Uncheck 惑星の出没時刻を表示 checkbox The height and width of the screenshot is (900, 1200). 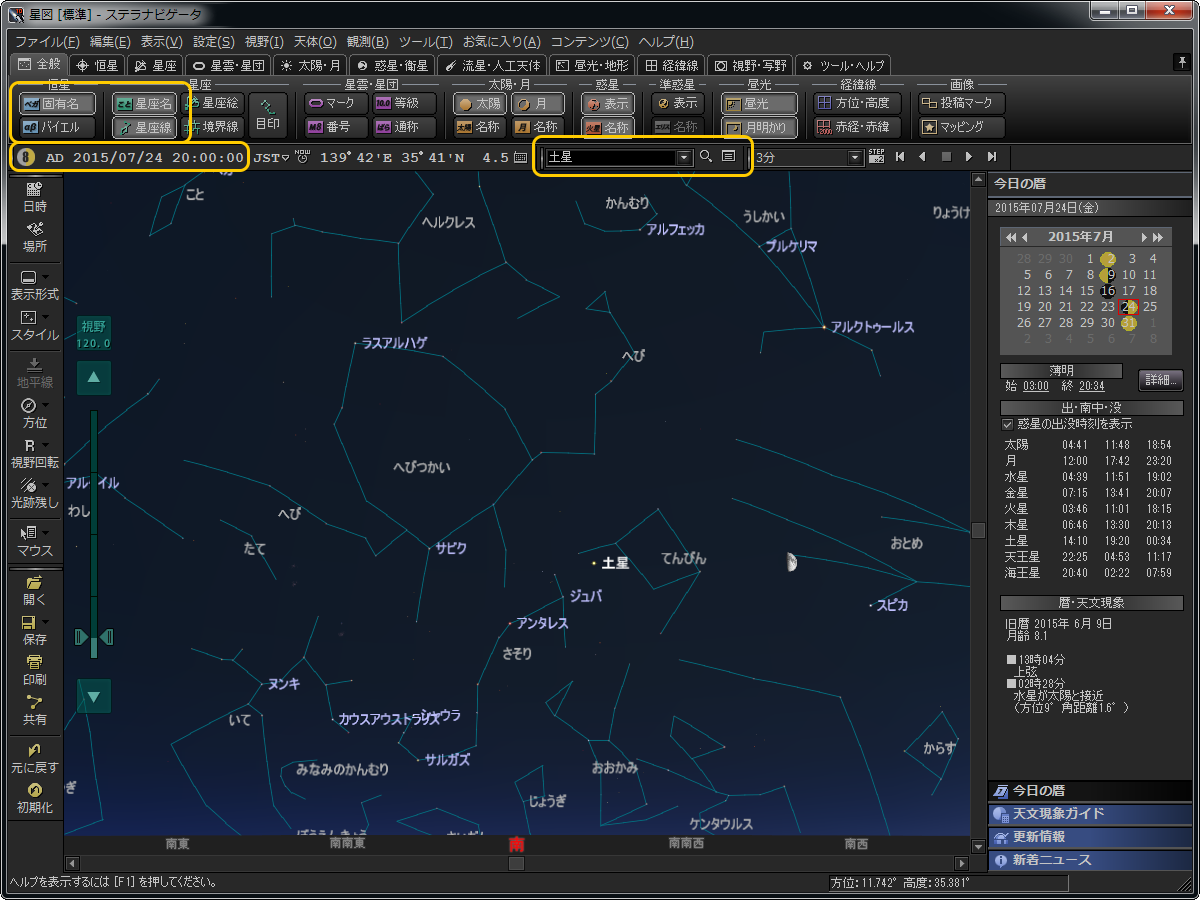1008,424
